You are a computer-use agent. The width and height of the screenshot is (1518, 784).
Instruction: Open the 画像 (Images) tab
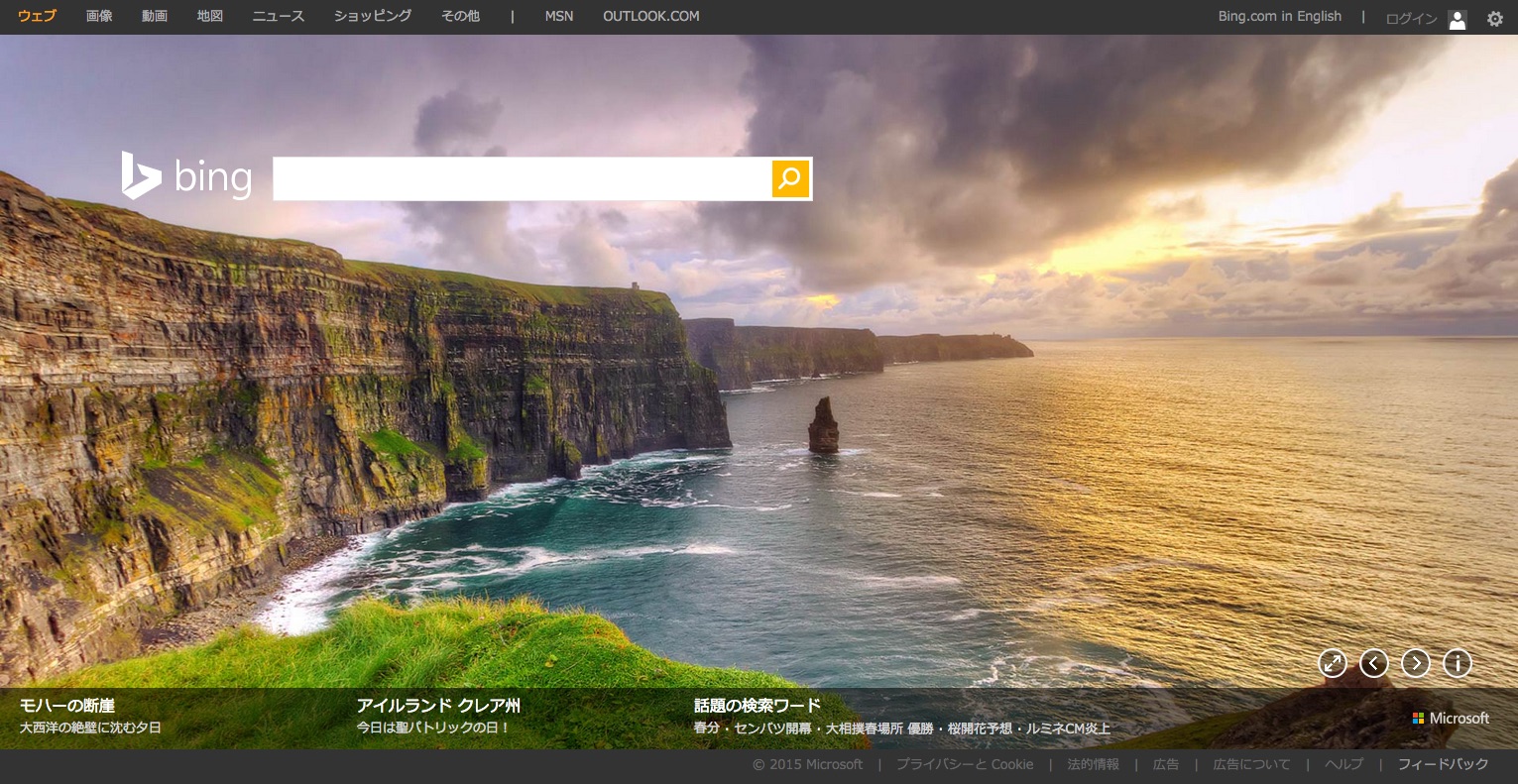[x=99, y=17]
